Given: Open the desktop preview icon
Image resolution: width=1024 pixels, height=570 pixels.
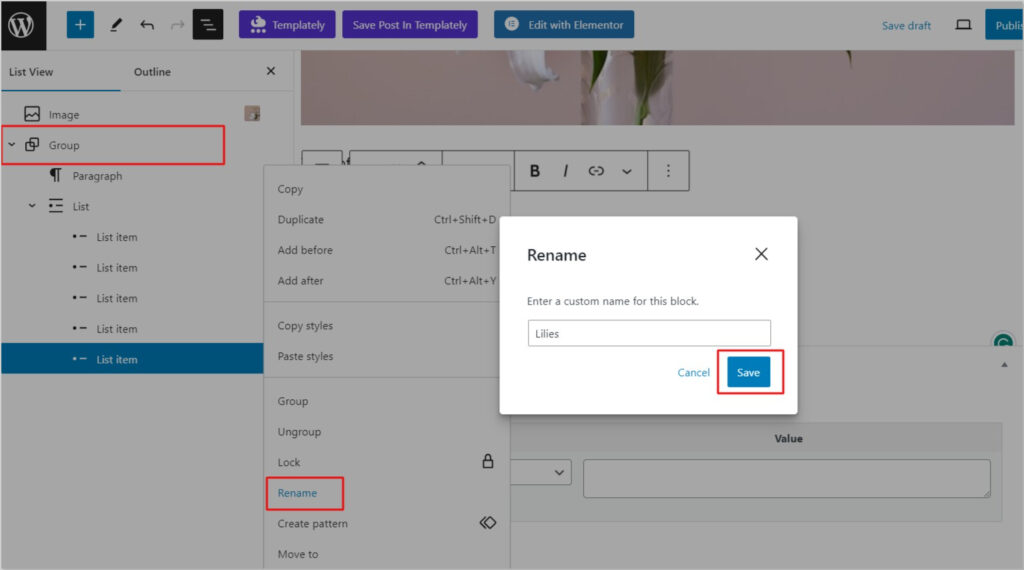Looking at the screenshot, I should (963, 25).
